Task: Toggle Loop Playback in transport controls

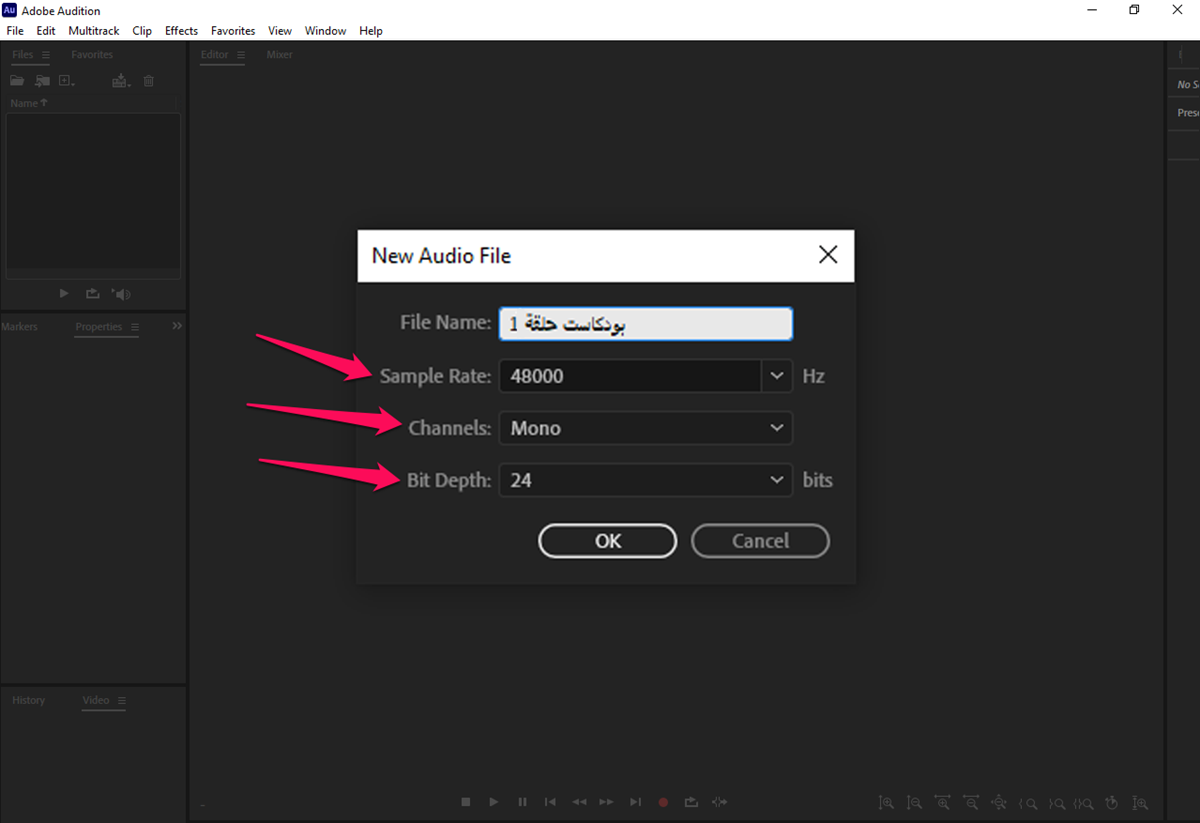Action: pos(691,802)
